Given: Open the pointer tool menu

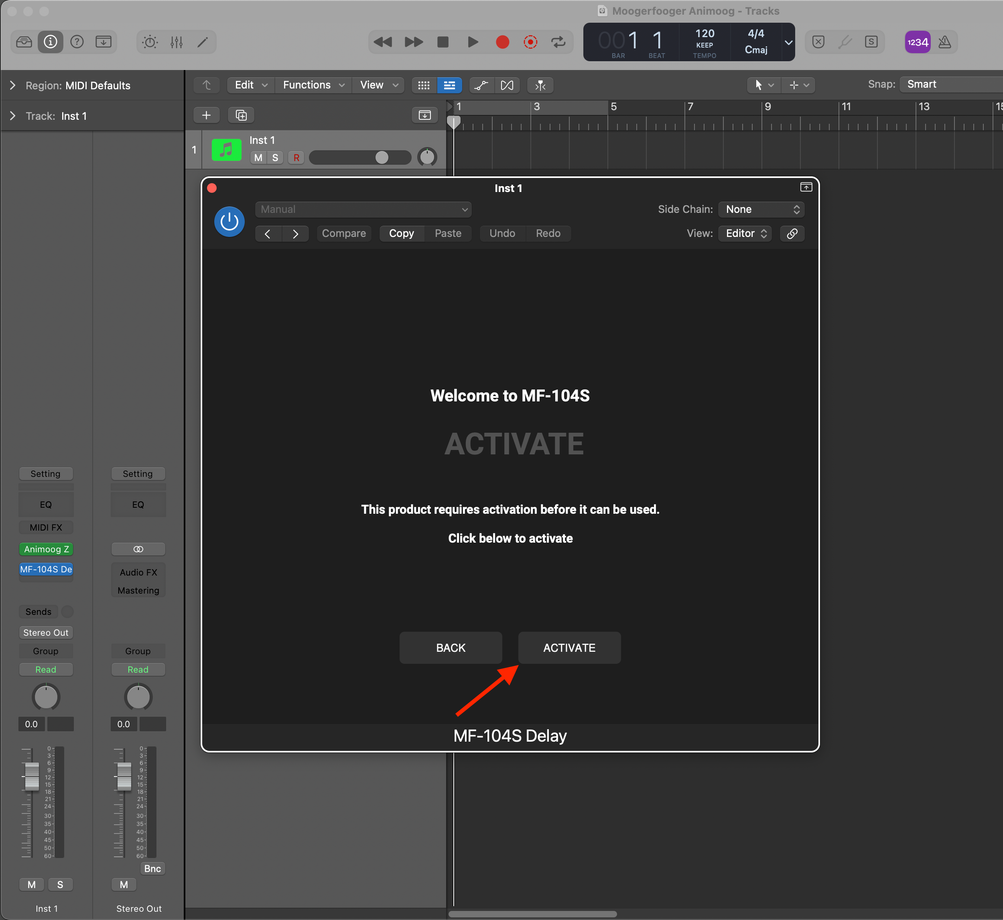Looking at the screenshot, I should pyautogui.click(x=764, y=85).
